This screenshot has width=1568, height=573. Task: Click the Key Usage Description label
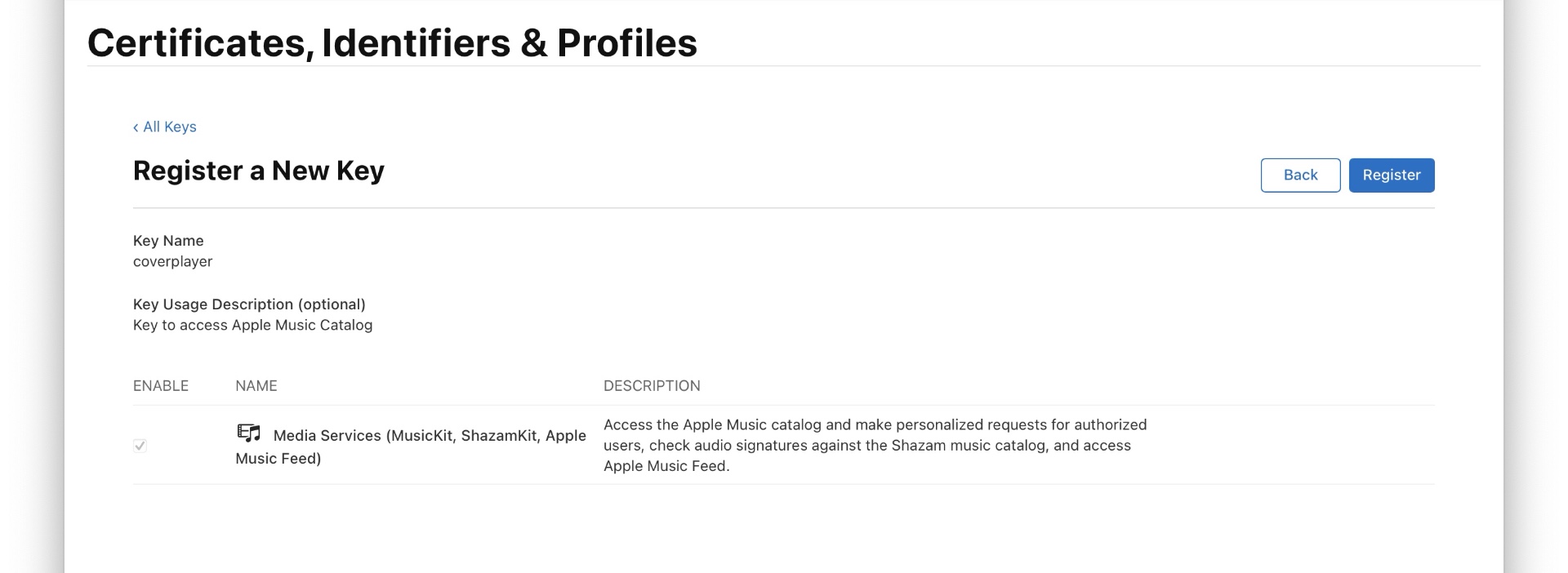(x=212, y=304)
